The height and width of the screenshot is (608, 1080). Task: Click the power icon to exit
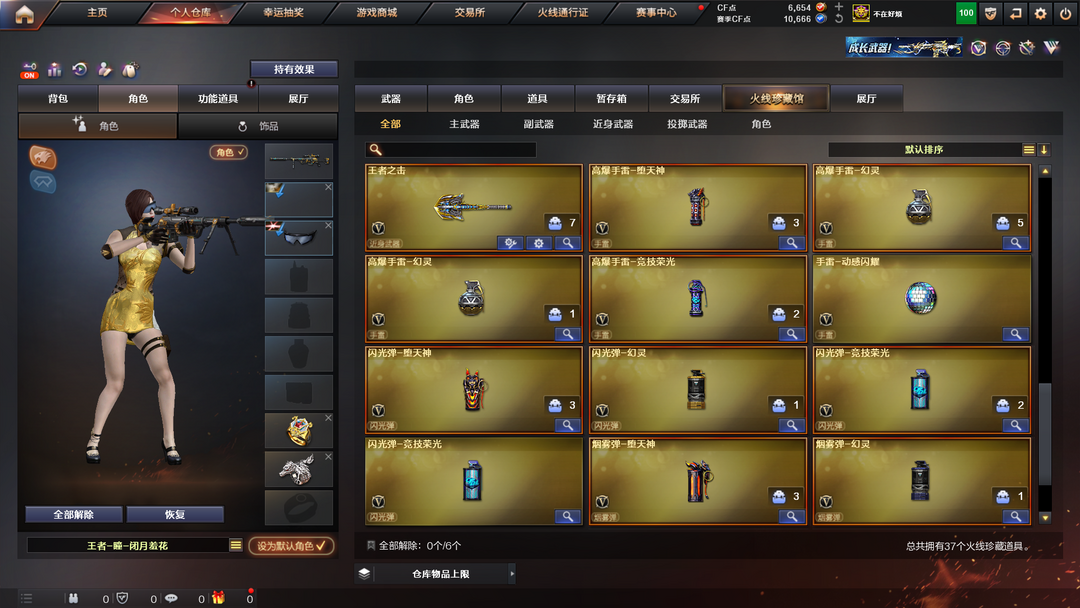click(x=1066, y=13)
